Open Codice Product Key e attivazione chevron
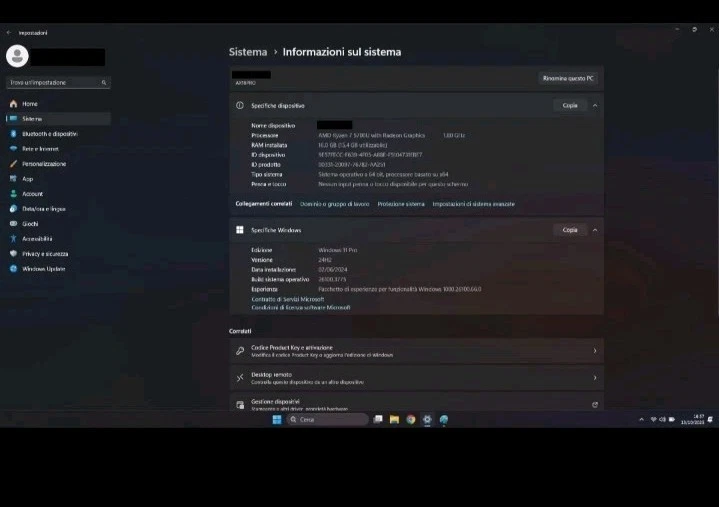The height and width of the screenshot is (507, 719). 595,351
